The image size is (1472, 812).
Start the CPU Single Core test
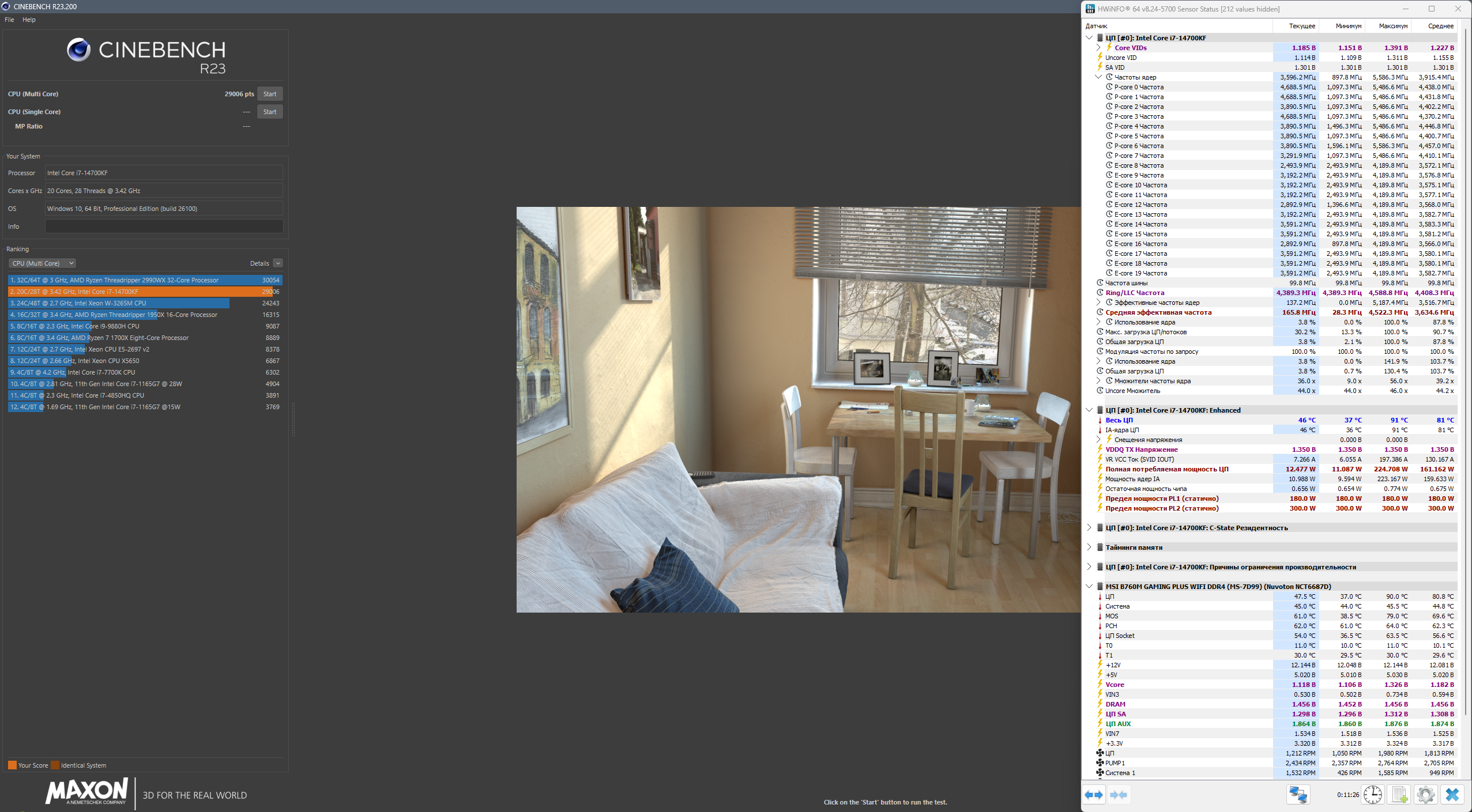(270, 112)
